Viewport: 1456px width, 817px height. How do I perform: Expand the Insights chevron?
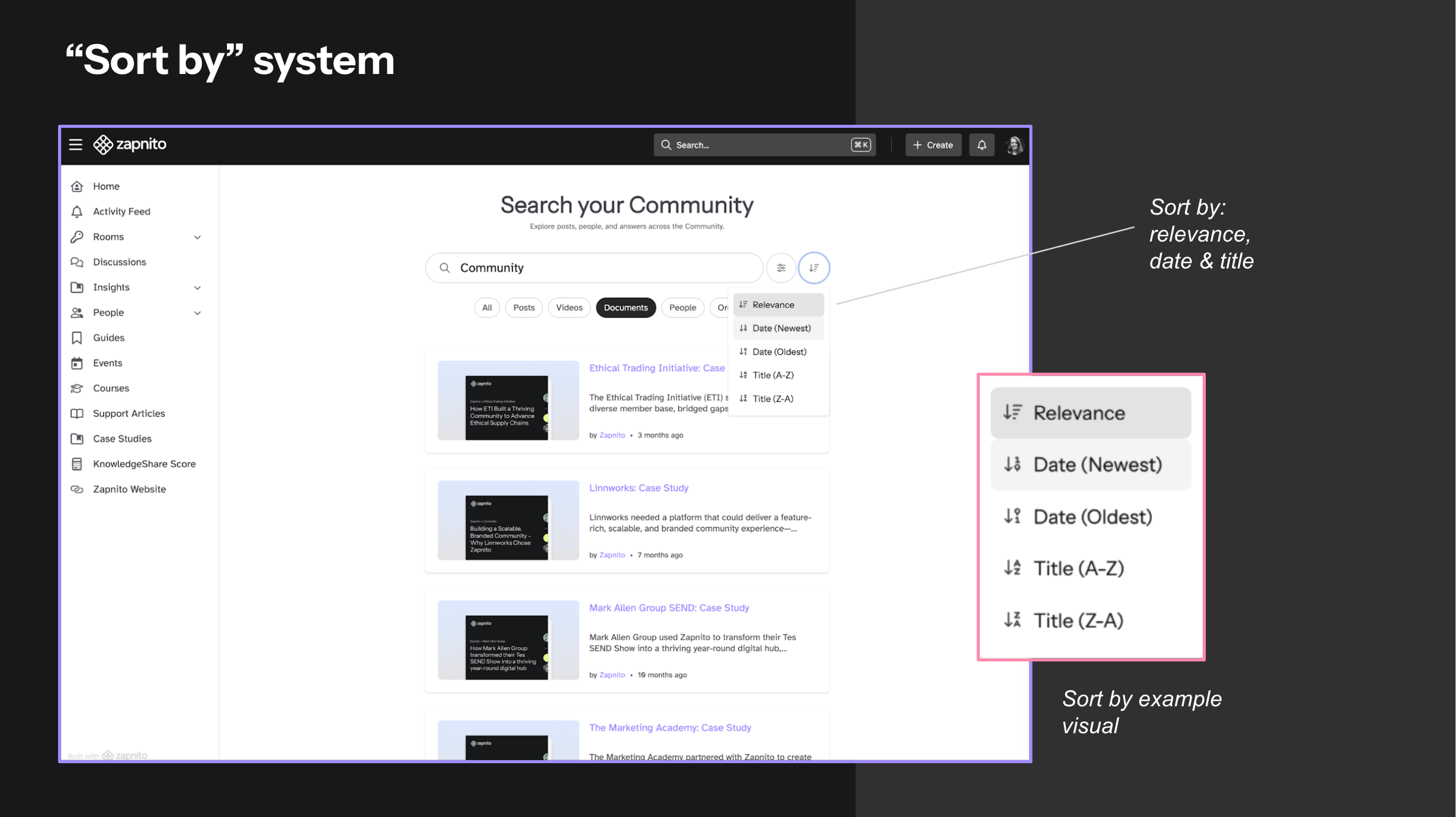click(x=197, y=287)
